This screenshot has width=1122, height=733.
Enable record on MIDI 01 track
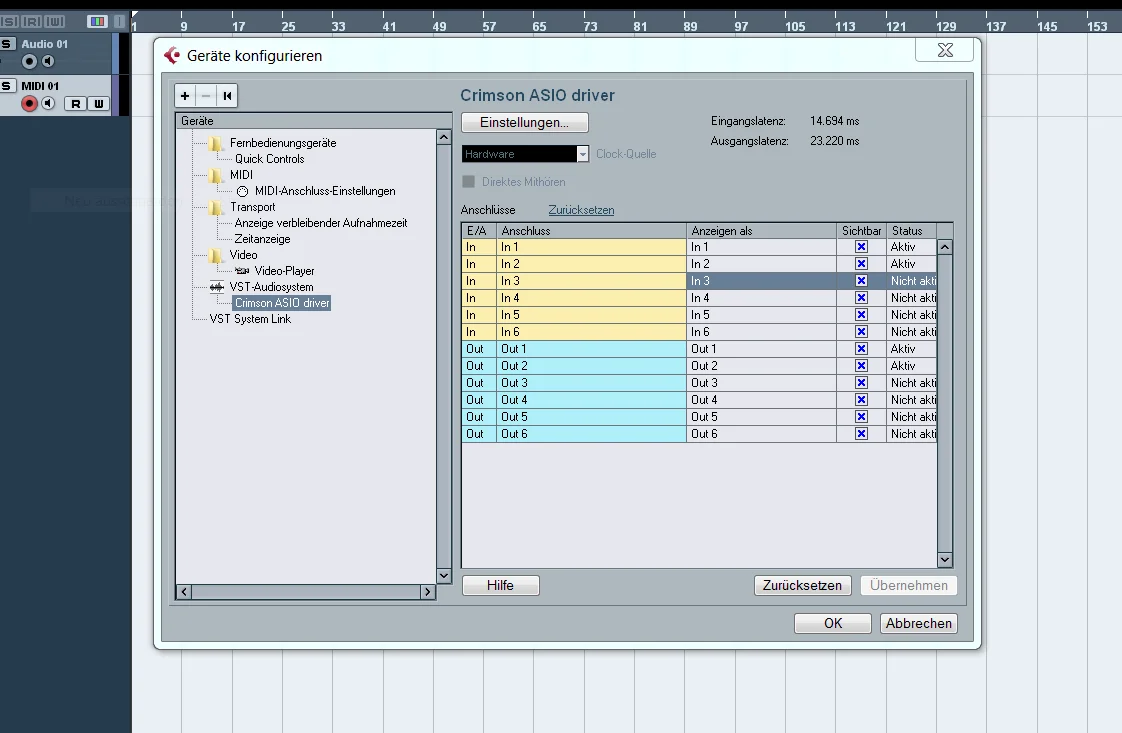(29, 104)
